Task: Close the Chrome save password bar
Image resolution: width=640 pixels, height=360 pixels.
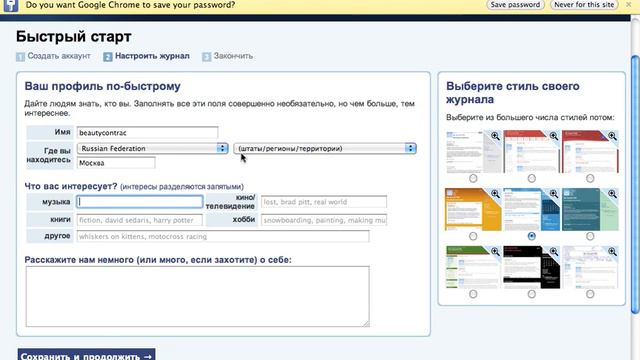Action: point(628,5)
